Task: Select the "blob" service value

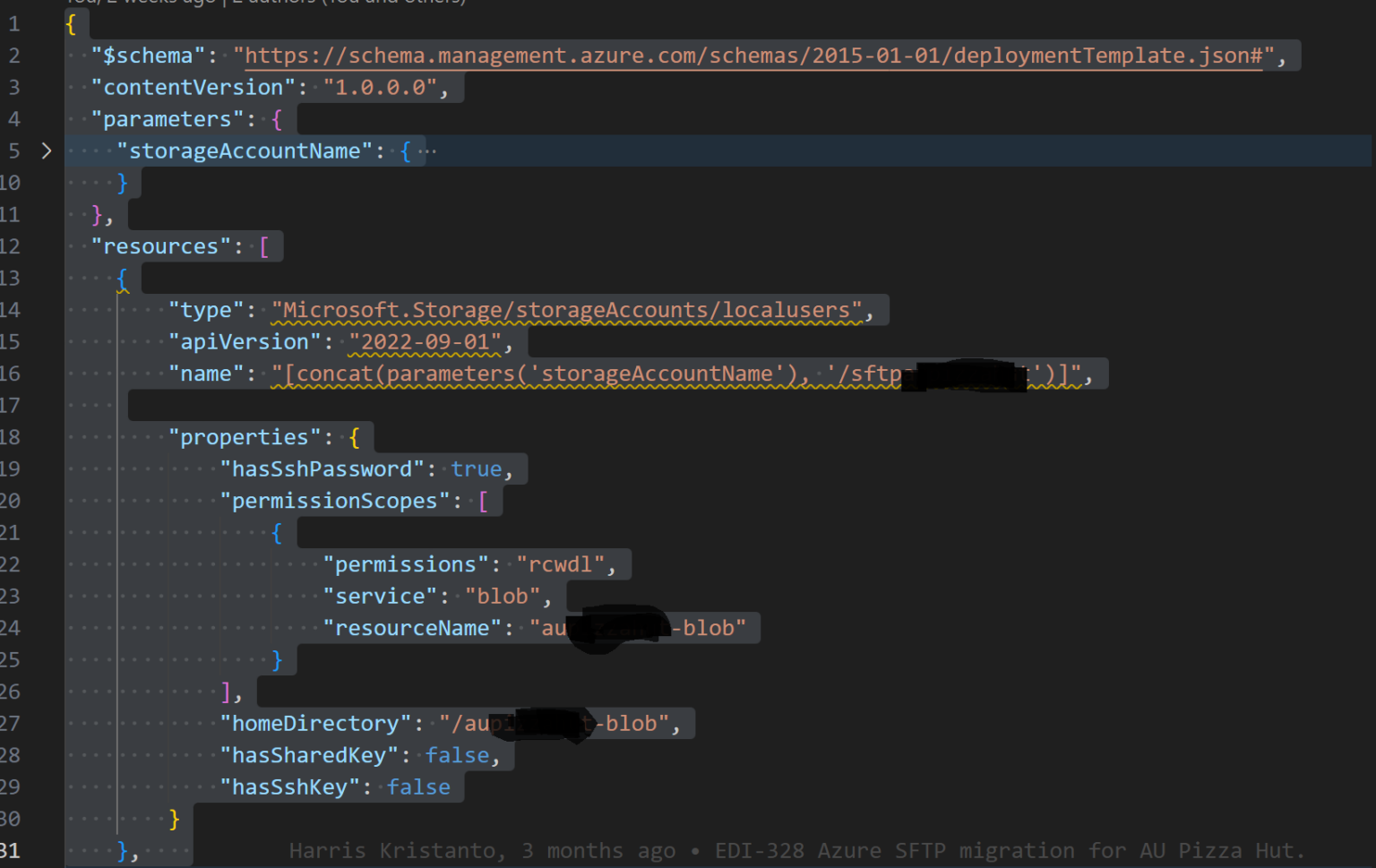Action: 503,597
